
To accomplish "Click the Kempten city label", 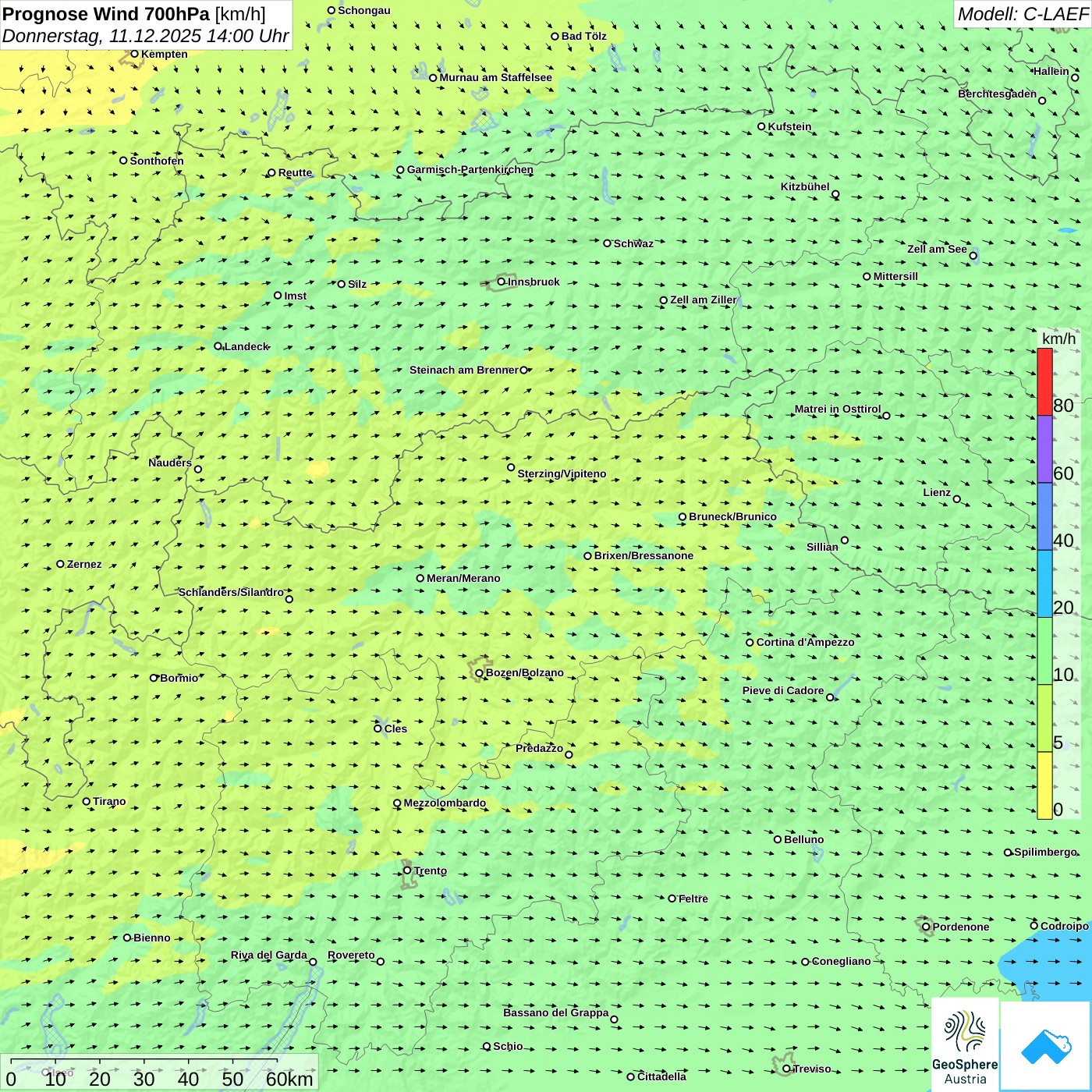I will 165,54.
